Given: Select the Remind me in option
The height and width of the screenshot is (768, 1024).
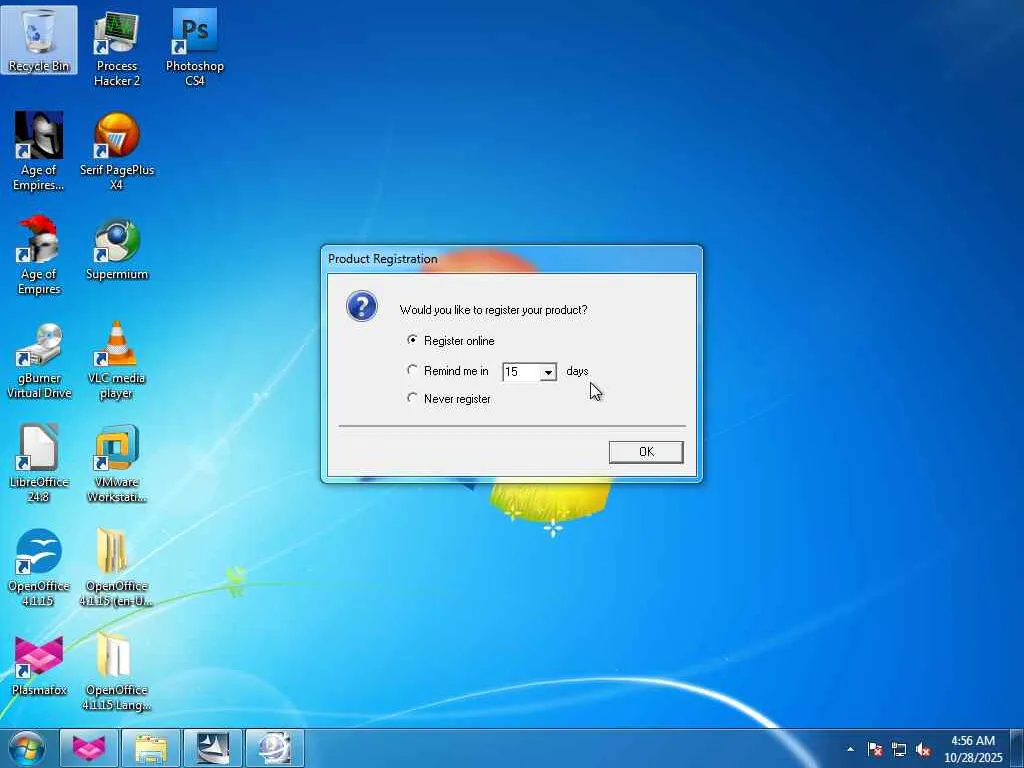Looking at the screenshot, I should click(x=447, y=370).
